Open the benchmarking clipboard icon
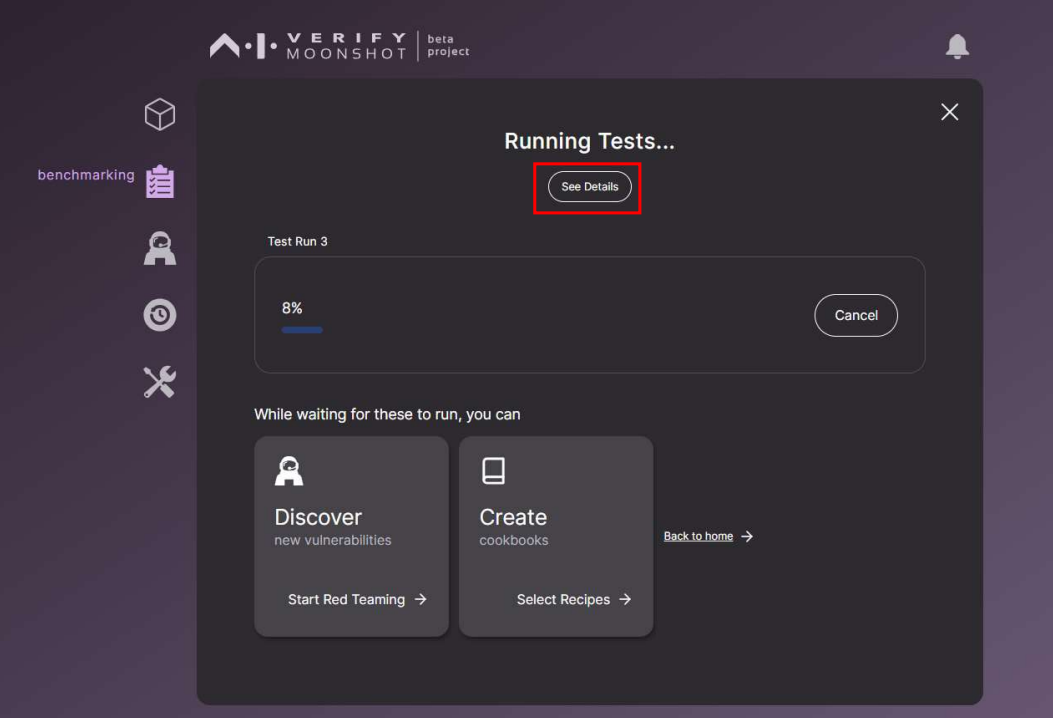This screenshot has height=718, width=1053. [x=159, y=181]
